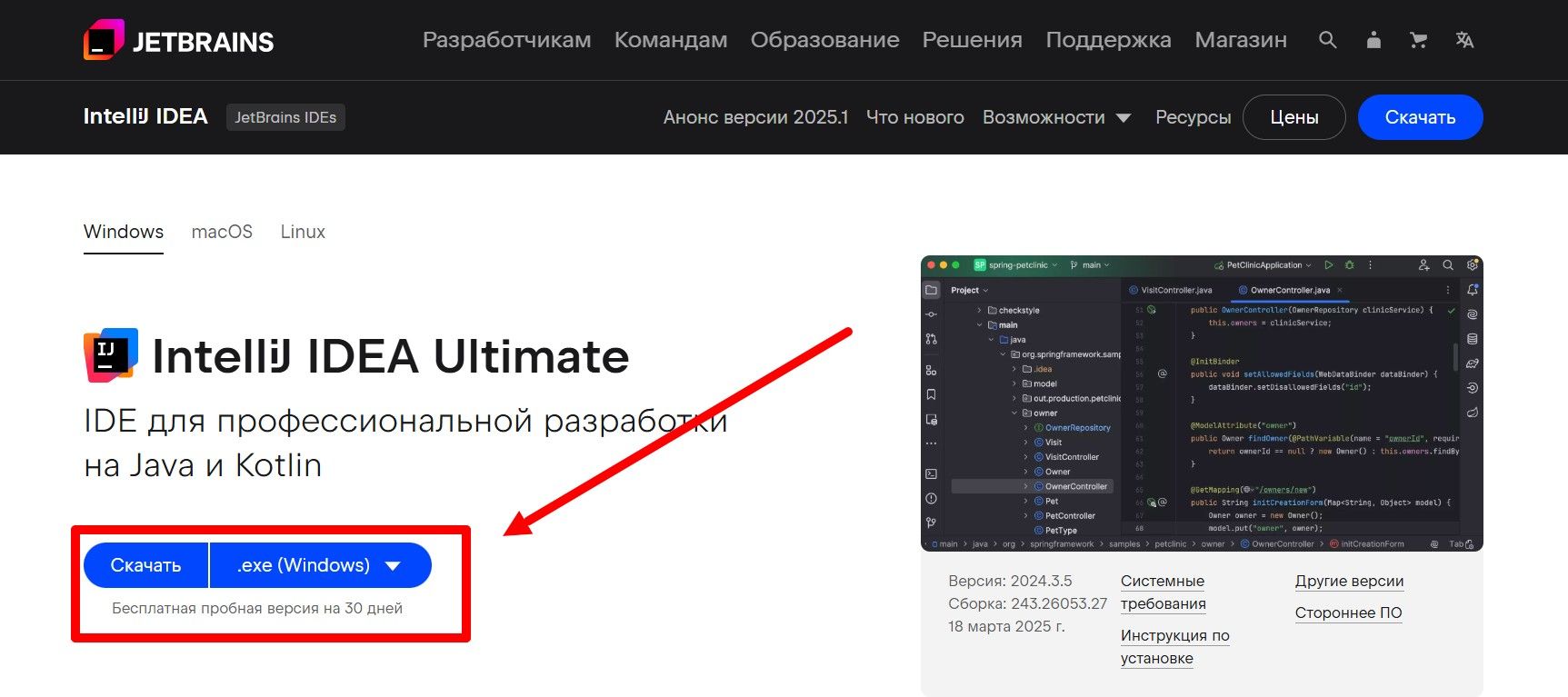This screenshot has height=697, width=1568.
Task: Switch to the macOS tab
Action: point(222,233)
